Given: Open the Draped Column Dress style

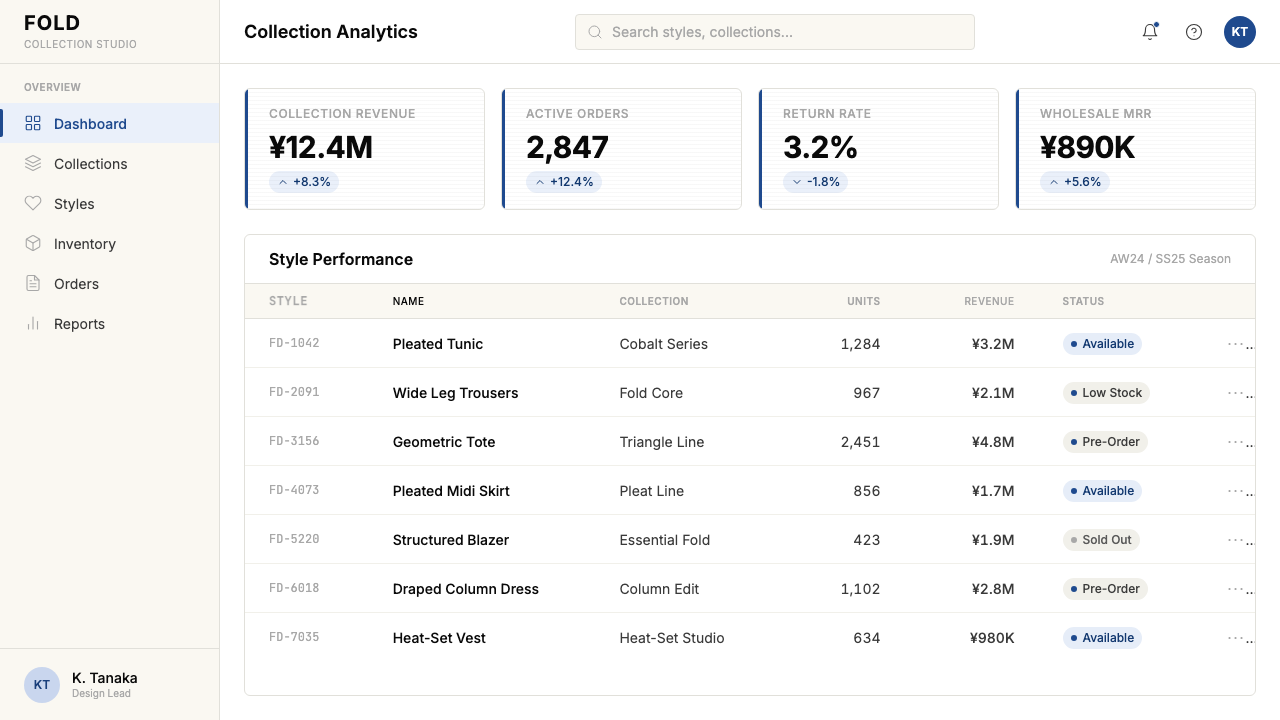Looking at the screenshot, I should point(466,589).
